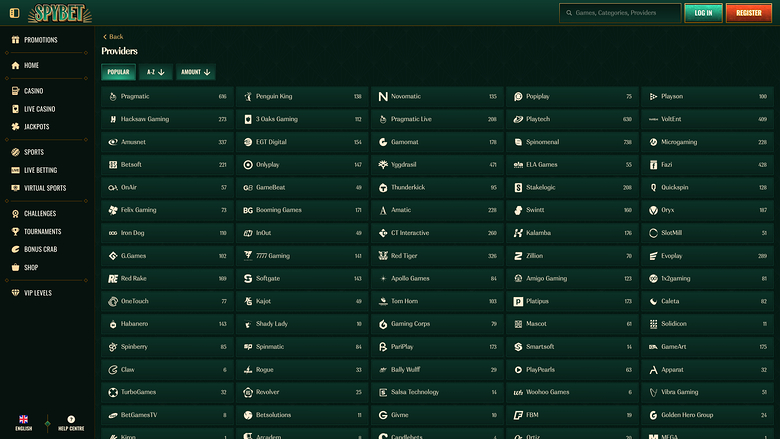Open the Red Tiger provider
Image resolution: width=780 pixels, height=439 pixels.
[x=437, y=256]
